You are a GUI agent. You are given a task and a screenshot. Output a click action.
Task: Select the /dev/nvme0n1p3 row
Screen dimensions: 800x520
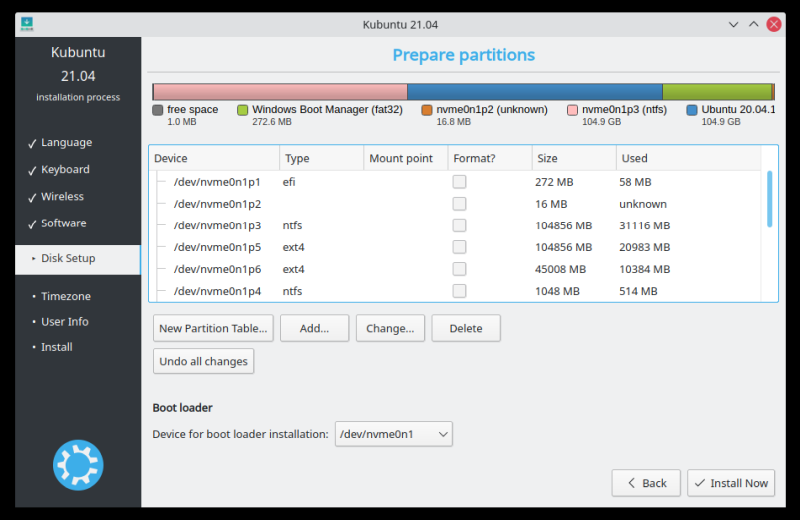[x=455, y=225]
